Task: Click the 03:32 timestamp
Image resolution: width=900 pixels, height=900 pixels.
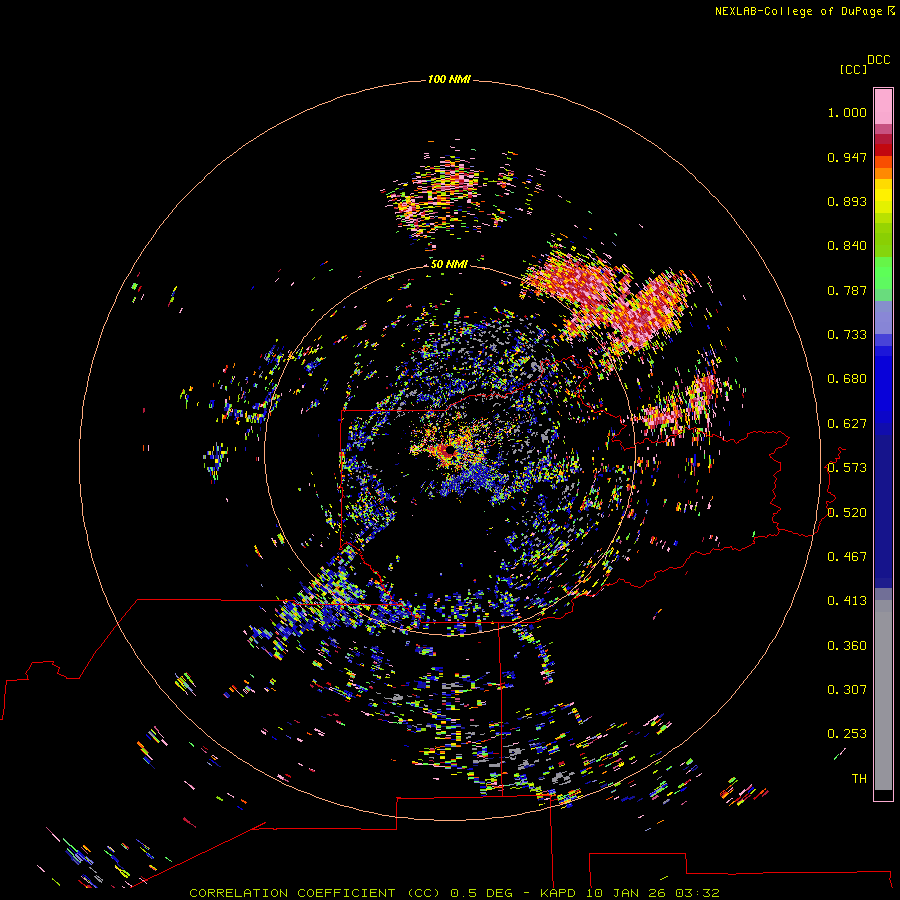Action: point(697,893)
